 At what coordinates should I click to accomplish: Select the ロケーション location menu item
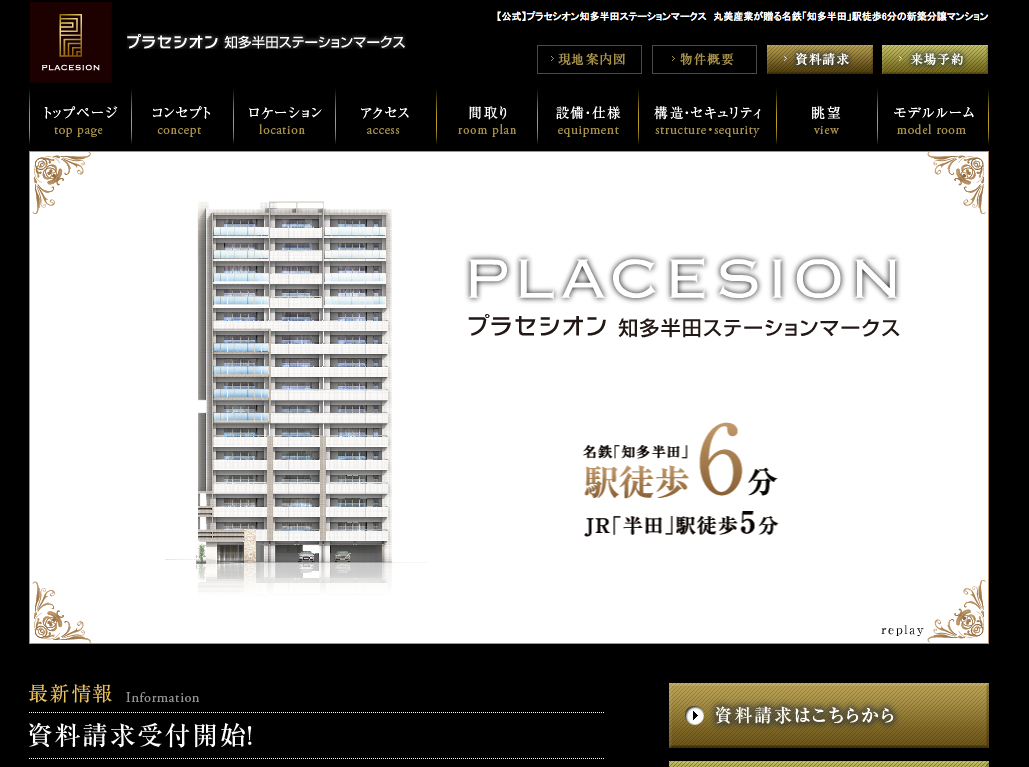pyautogui.click(x=284, y=120)
